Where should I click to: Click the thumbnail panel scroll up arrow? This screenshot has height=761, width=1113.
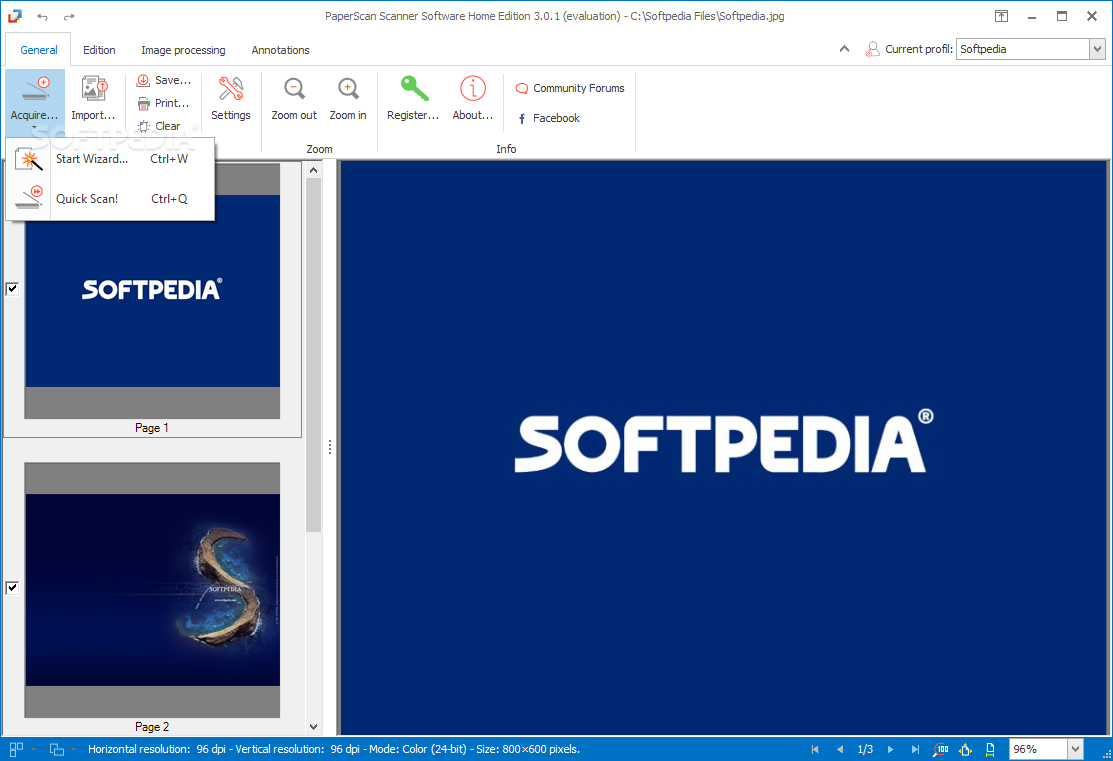pos(314,170)
